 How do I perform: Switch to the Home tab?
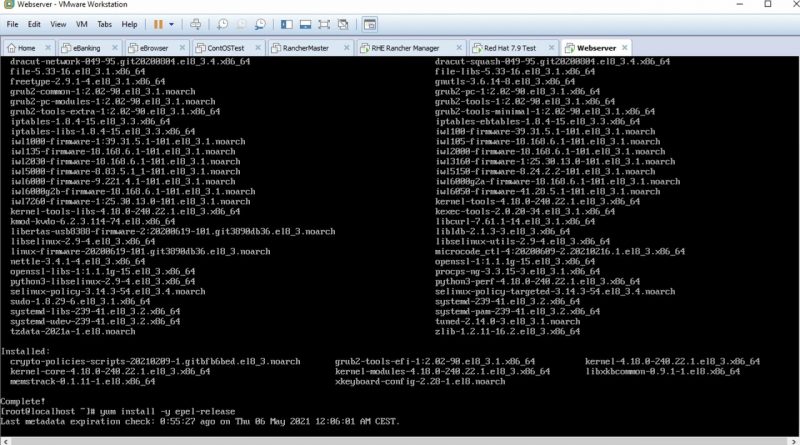pos(26,48)
